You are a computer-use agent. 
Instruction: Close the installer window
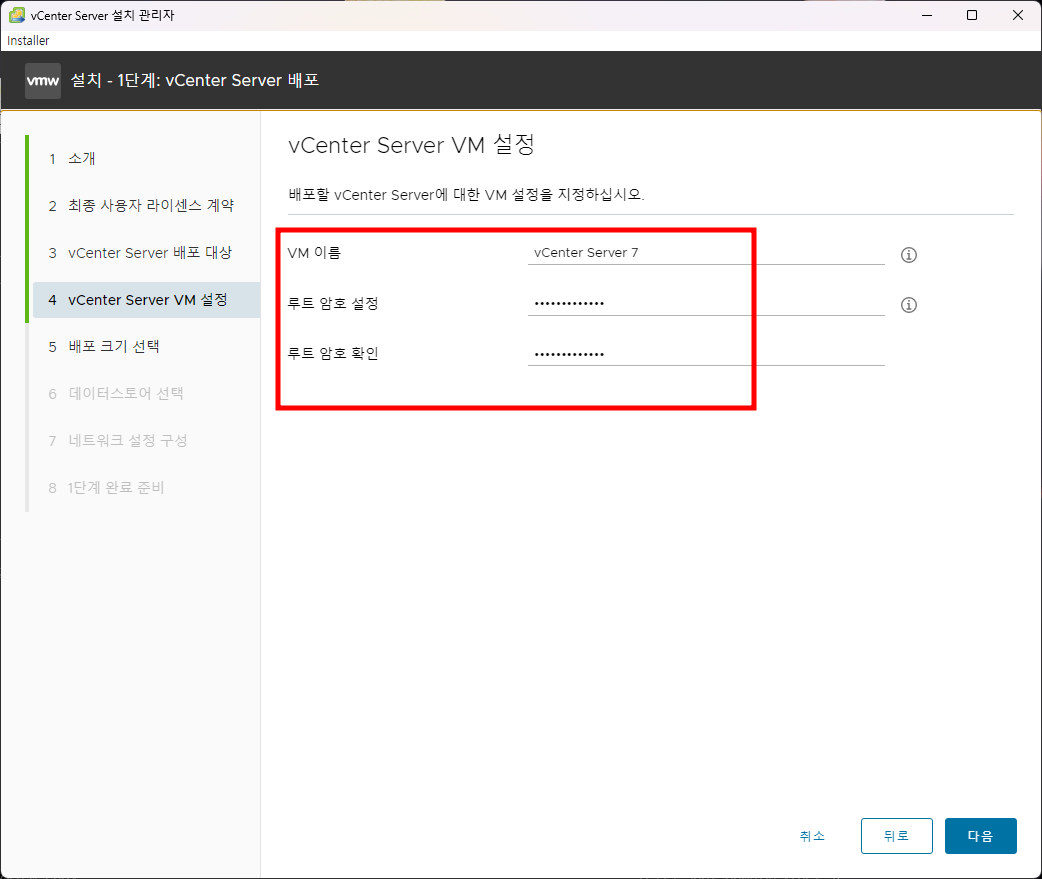pyautogui.click(x=1017, y=15)
